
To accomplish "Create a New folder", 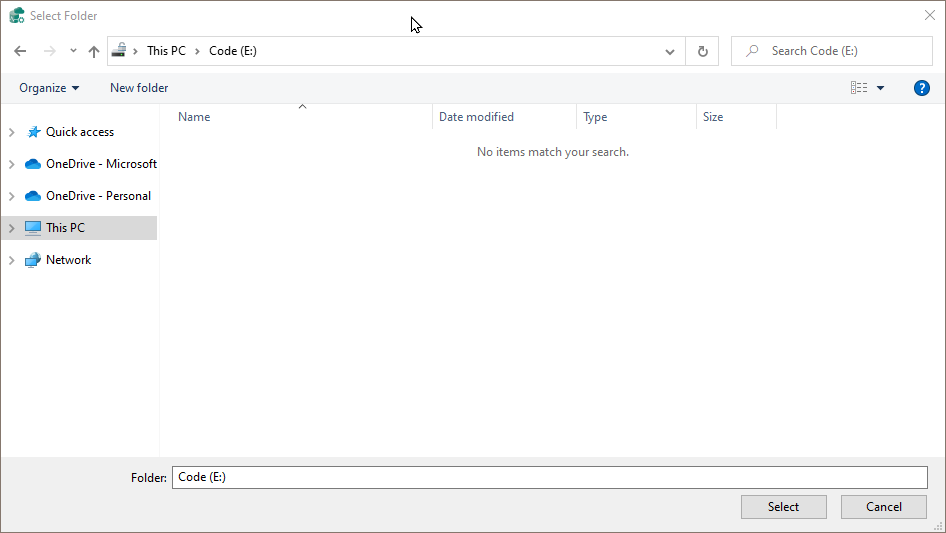I will click(x=139, y=88).
